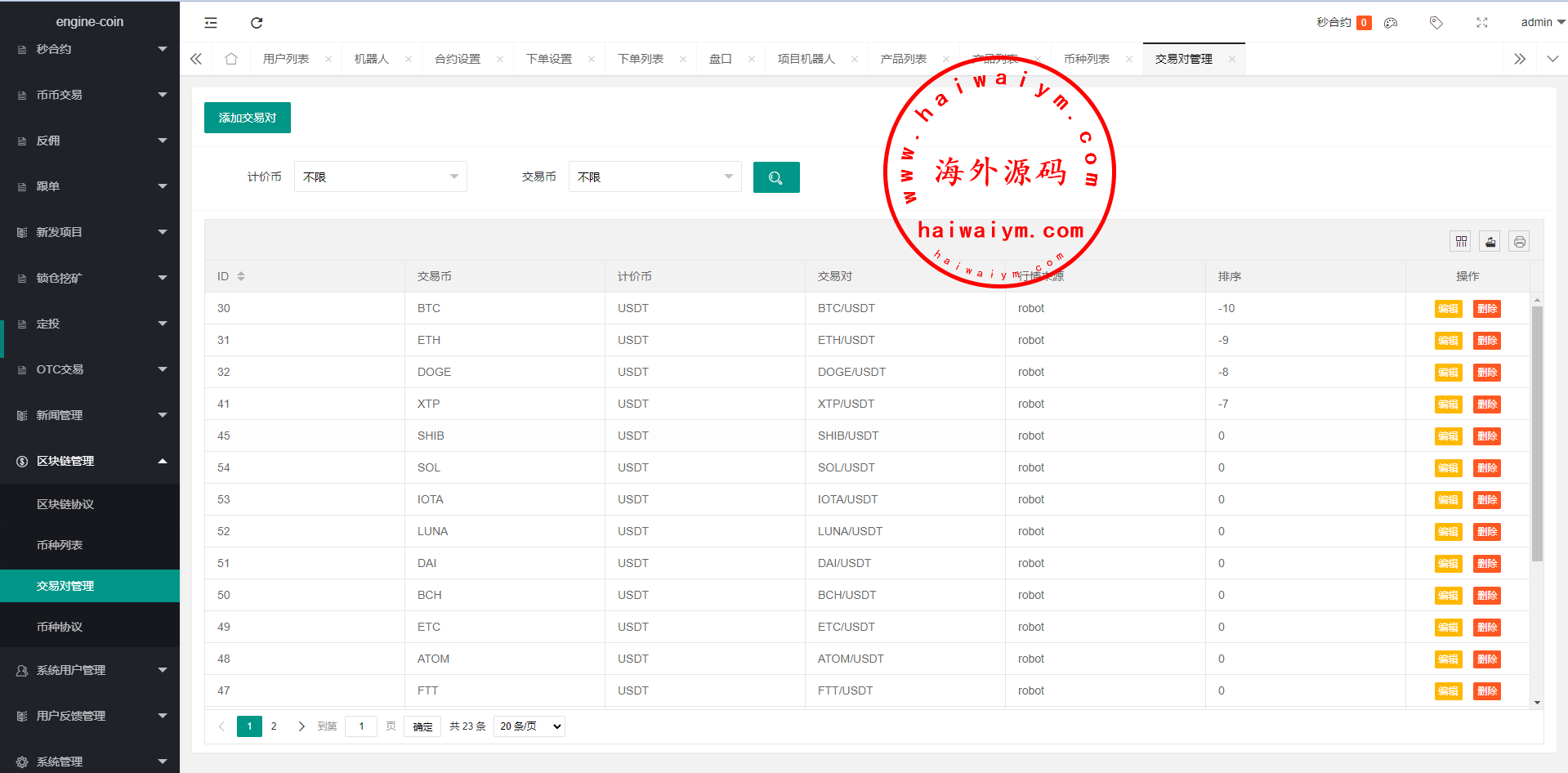Open the column filter icon

1461,241
